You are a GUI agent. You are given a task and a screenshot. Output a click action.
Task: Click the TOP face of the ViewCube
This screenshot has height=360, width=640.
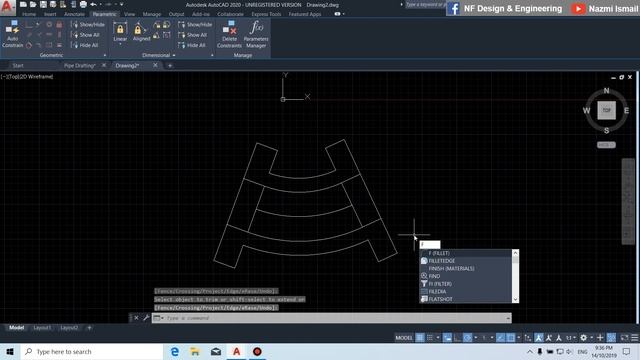pyautogui.click(x=607, y=110)
